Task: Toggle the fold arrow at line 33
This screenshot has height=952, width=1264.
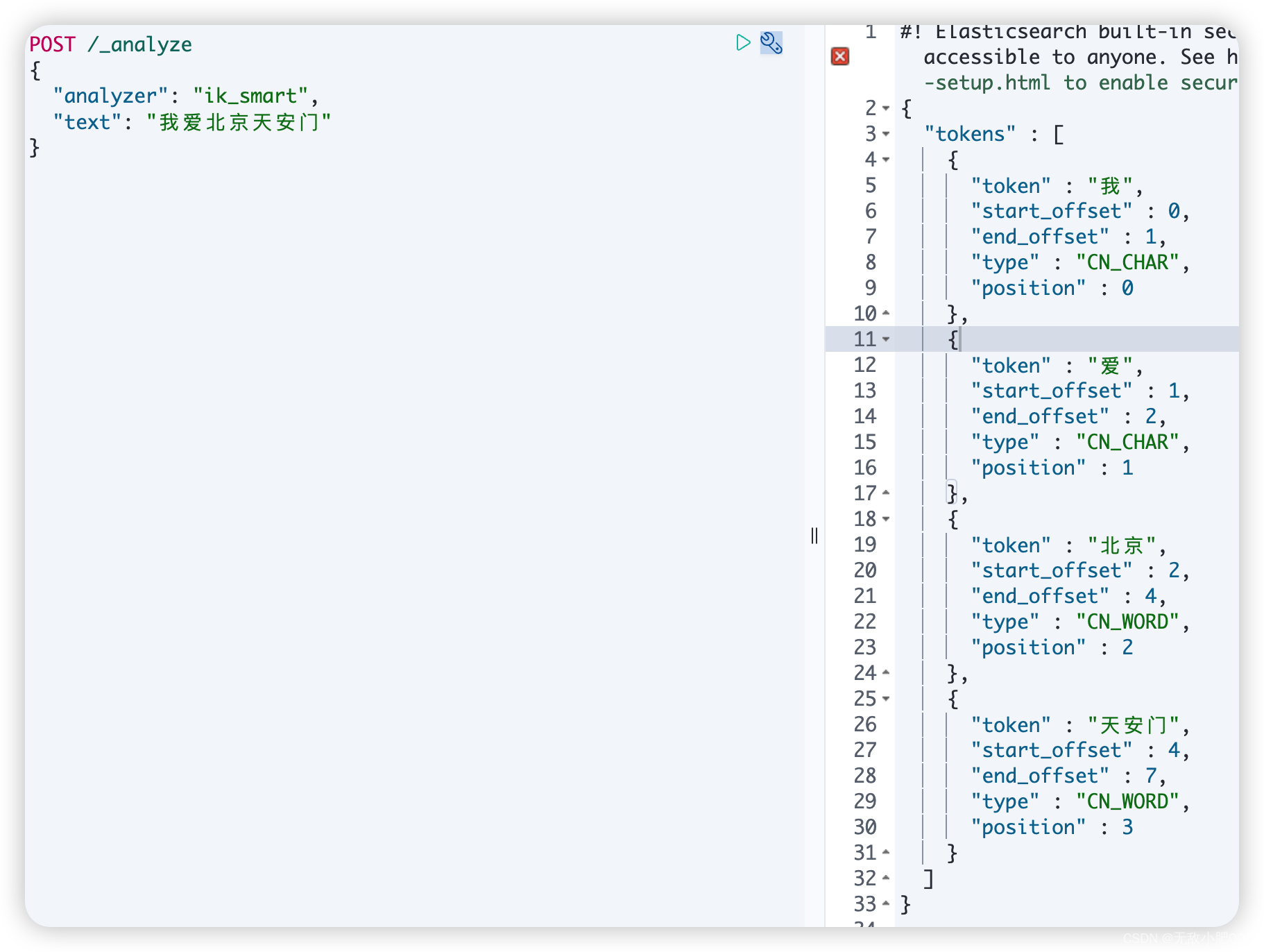Action: [886, 904]
